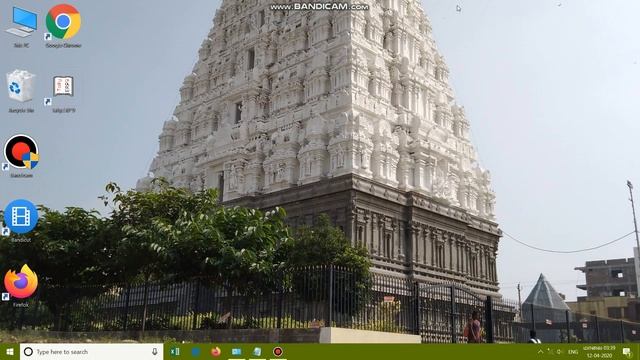Select the Recycle Bin desktop icon
The width and height of the screenshot is (640, 360).
[20, 91]
